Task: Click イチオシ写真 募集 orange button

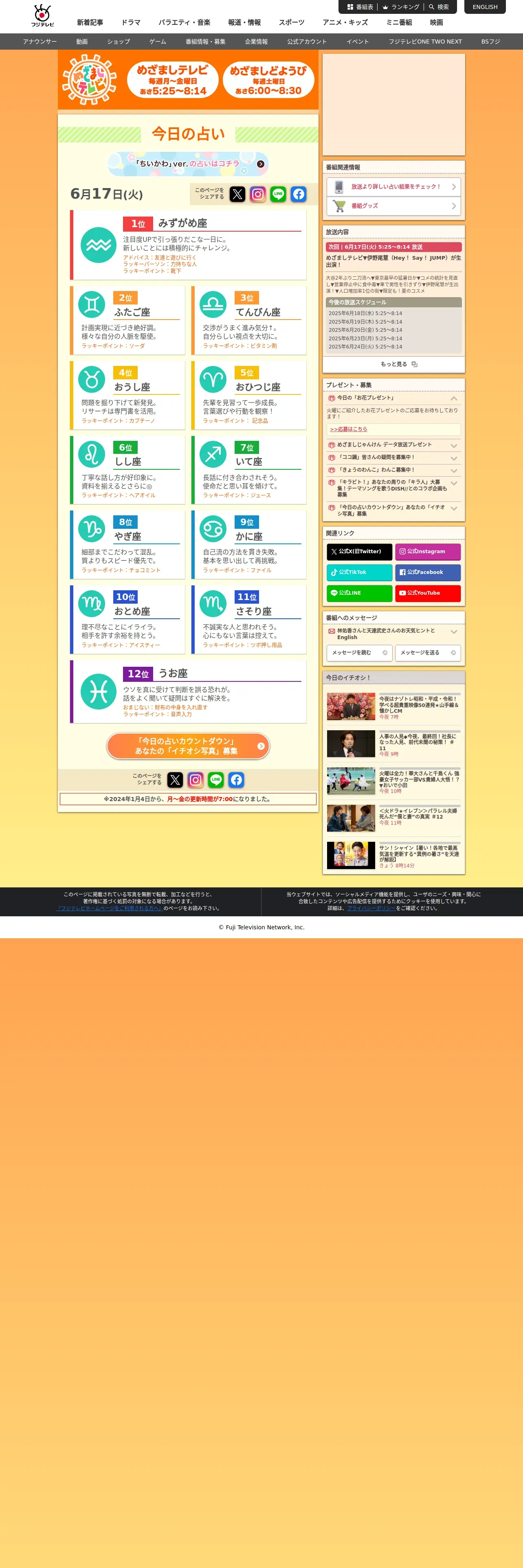Action: pos(188,746)
